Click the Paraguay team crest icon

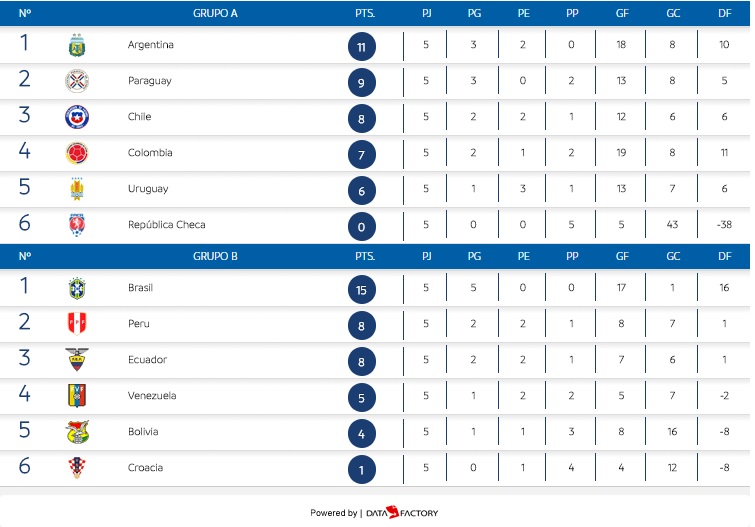point(77,81)
